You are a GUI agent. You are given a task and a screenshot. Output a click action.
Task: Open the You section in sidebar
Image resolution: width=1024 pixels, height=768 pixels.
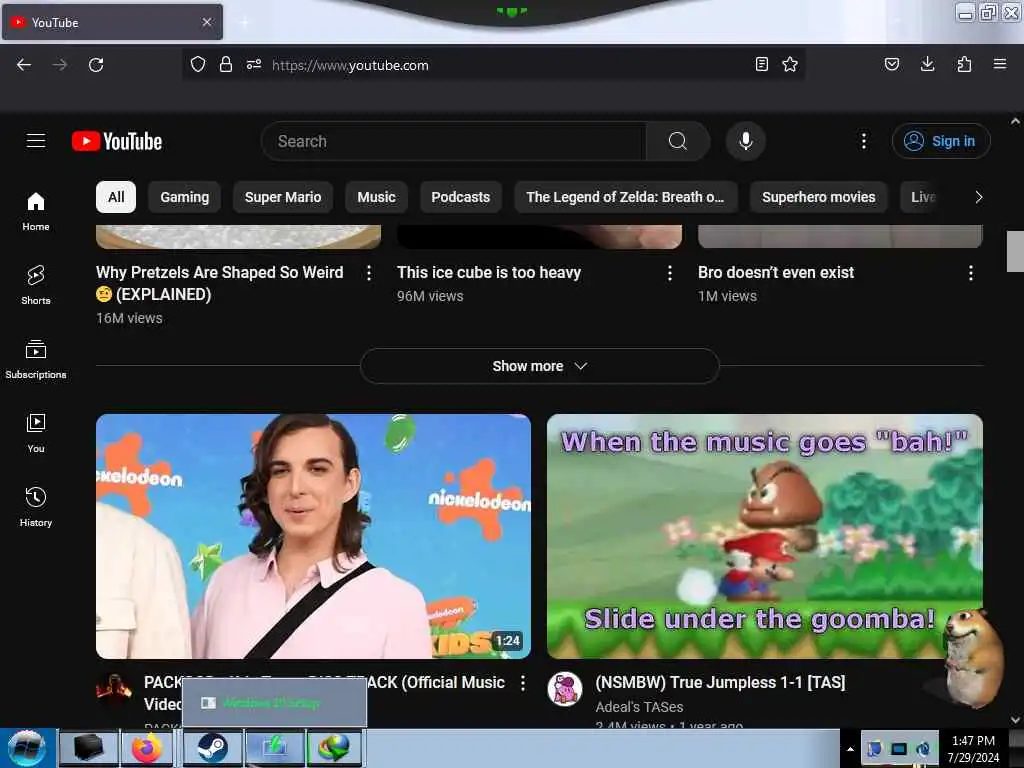pos(36,433)
